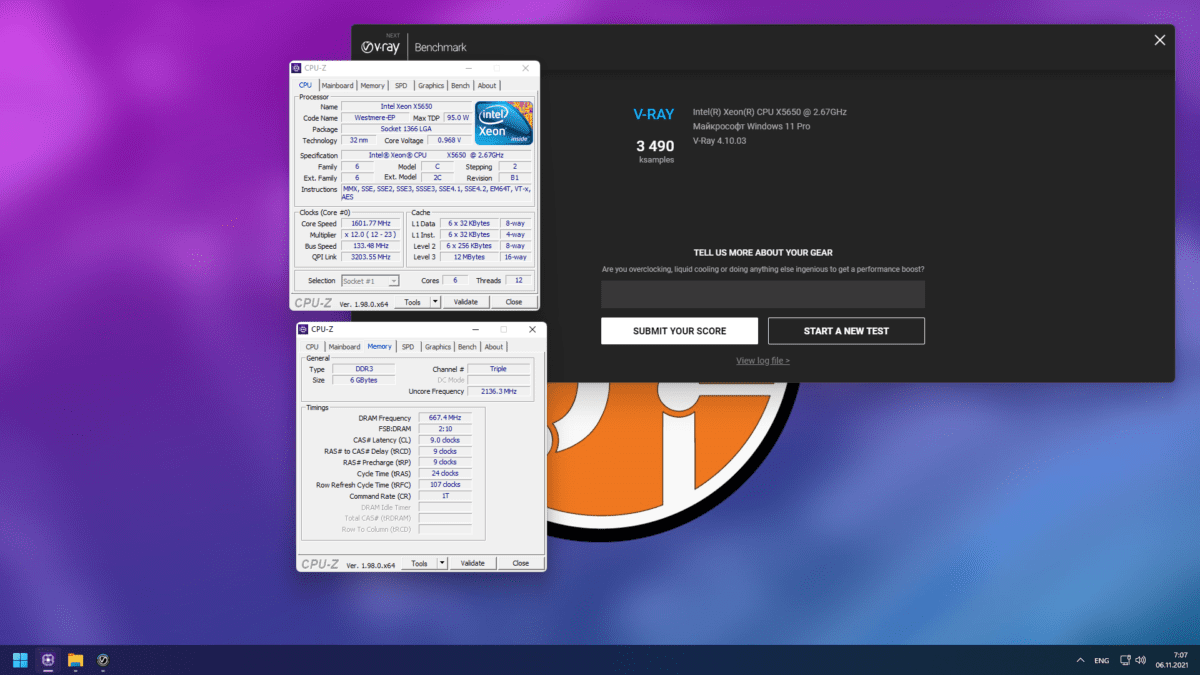Click the gear description input field
Screen dimensions: 1200x675
pos(763,294)
